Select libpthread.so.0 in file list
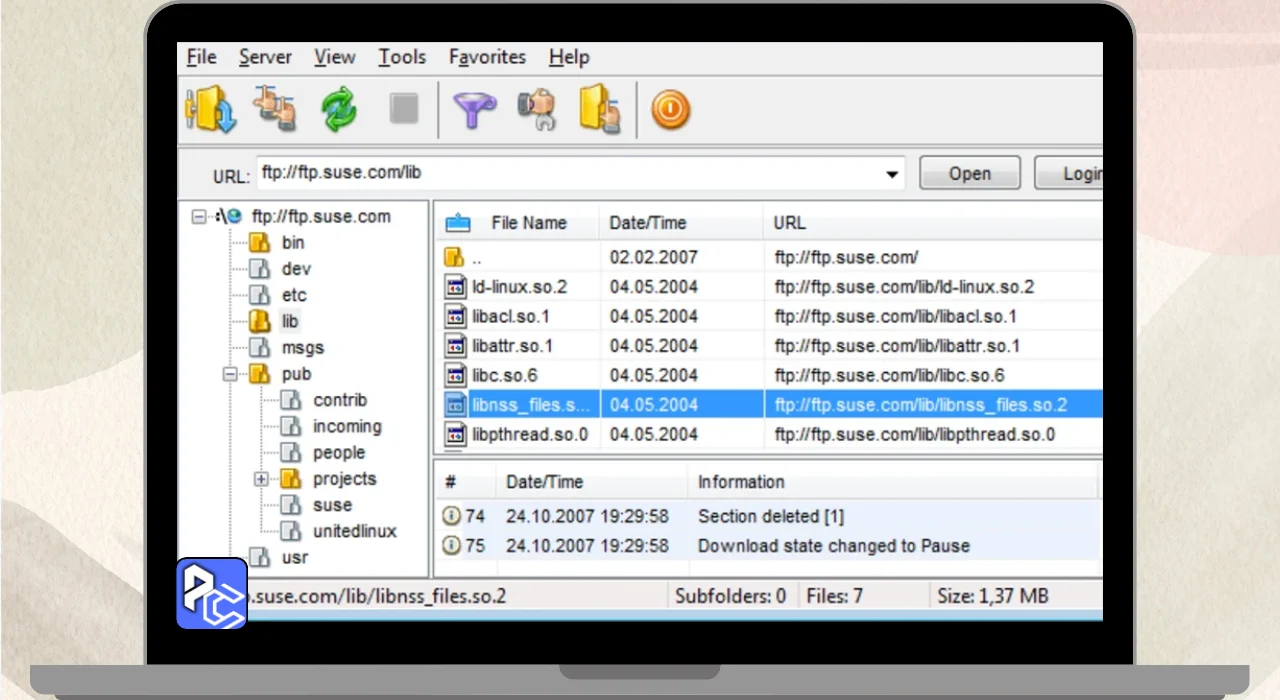The width and height of the screenshot is (1280, 700). click(530, 435)
